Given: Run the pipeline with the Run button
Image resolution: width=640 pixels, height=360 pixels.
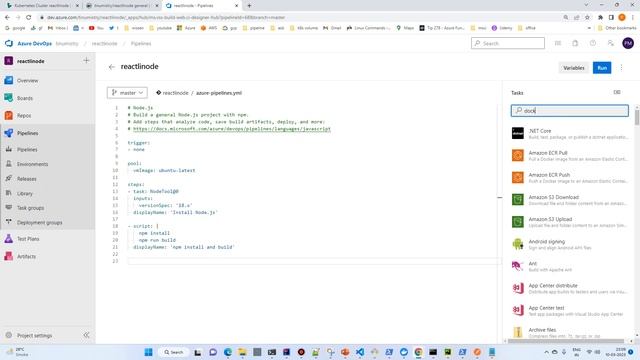Looking at the screenshot, I should tap(602, 68).
